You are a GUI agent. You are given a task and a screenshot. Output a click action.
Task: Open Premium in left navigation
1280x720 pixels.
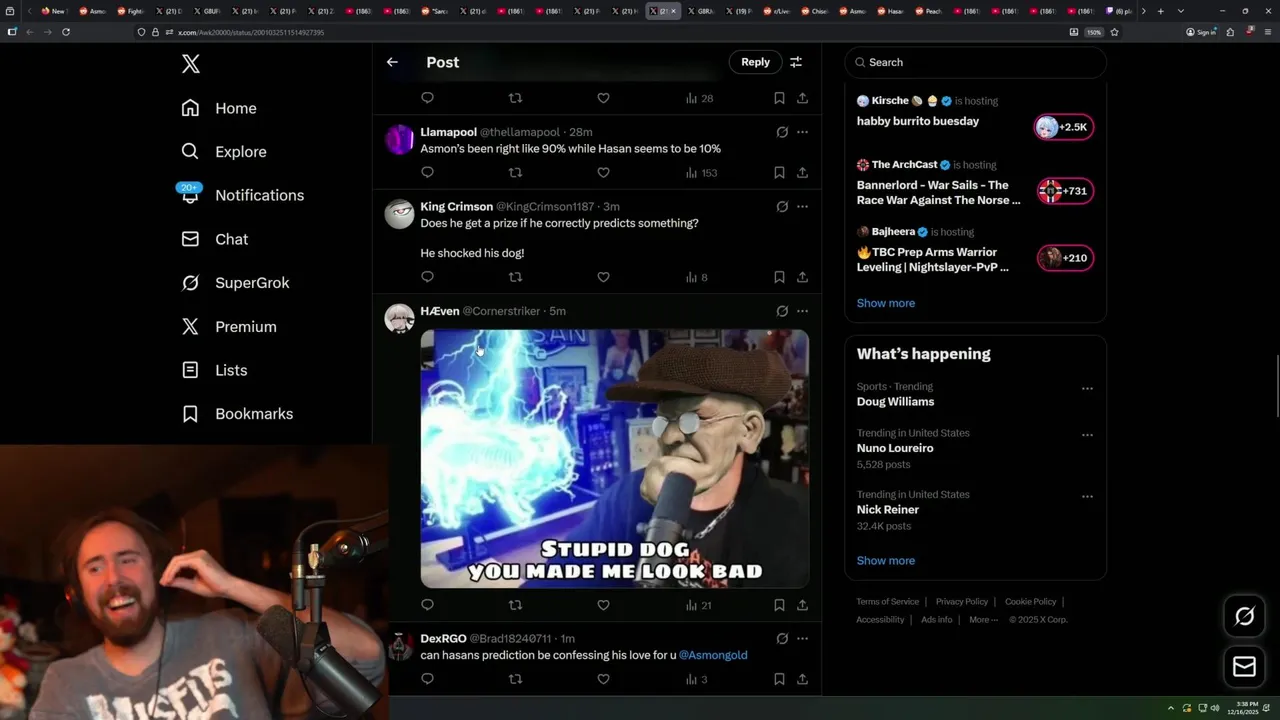[x=229, y=327]
